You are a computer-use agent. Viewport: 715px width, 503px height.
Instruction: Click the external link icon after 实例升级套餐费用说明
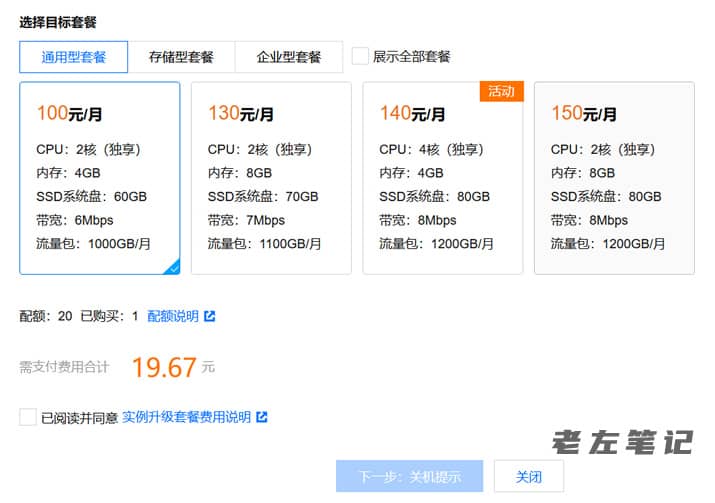261,417
